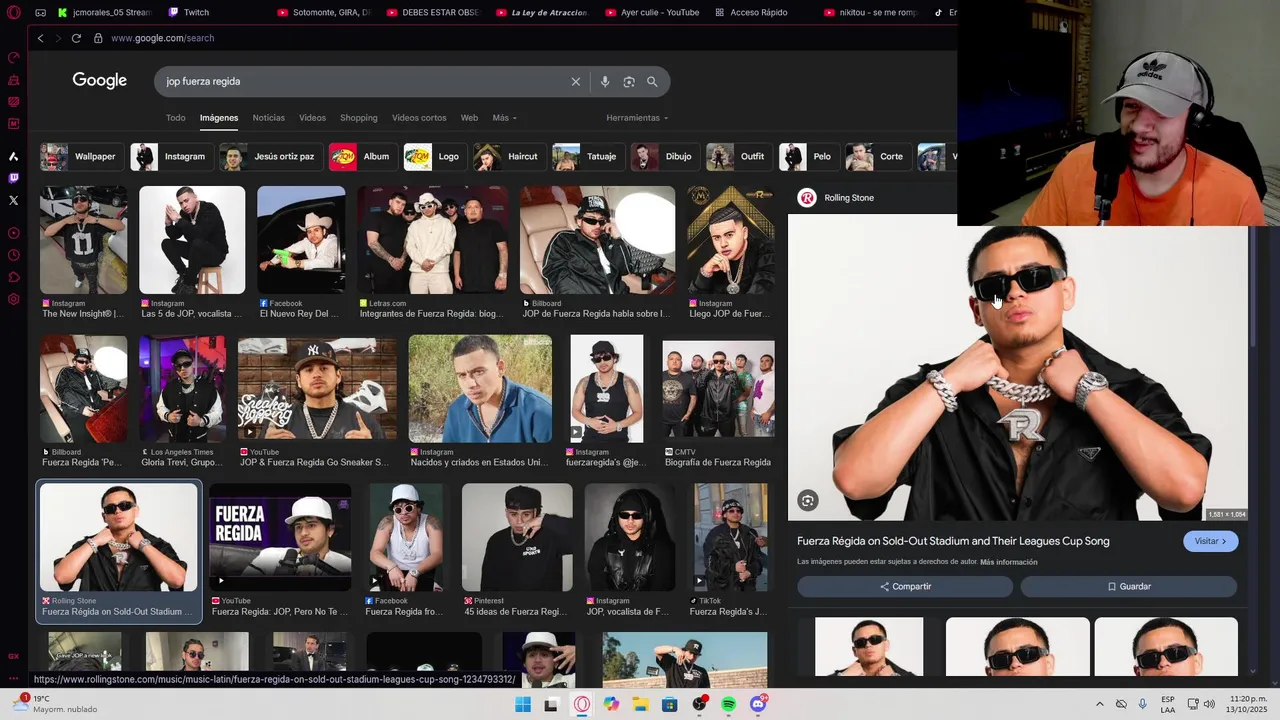Open Copilot icon in the taskbar
Screen dimensions: 1280x720
(x=611, y=704)
